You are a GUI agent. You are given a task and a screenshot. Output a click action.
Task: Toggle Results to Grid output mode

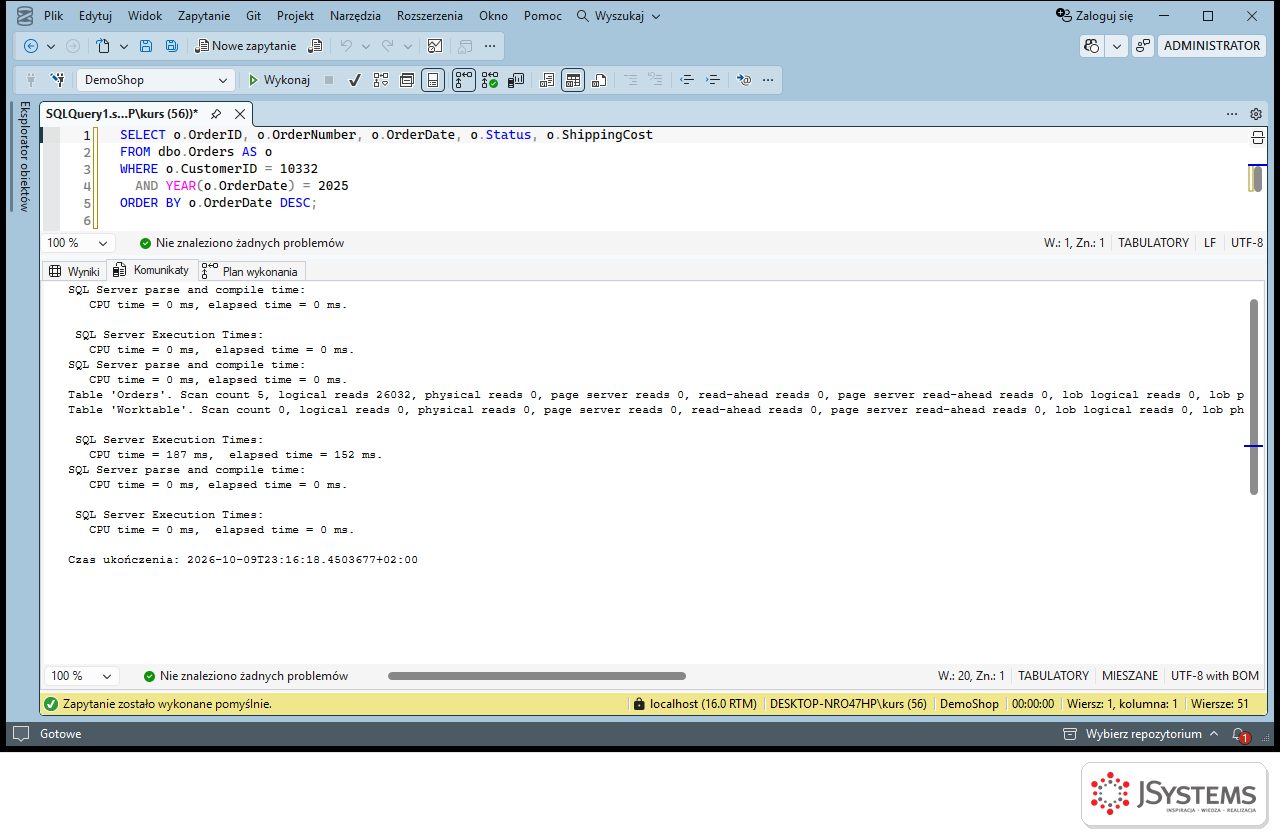pos(572,80)
